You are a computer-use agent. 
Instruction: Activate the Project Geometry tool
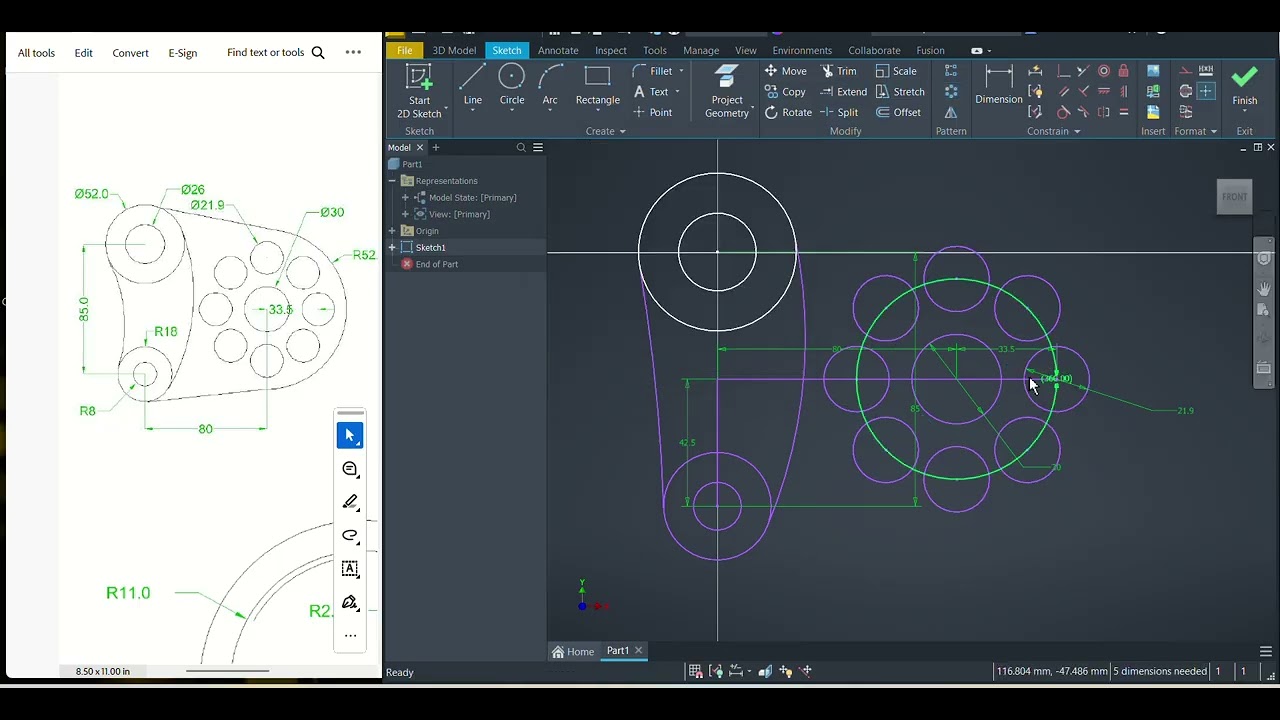click(x=727, y=91)
